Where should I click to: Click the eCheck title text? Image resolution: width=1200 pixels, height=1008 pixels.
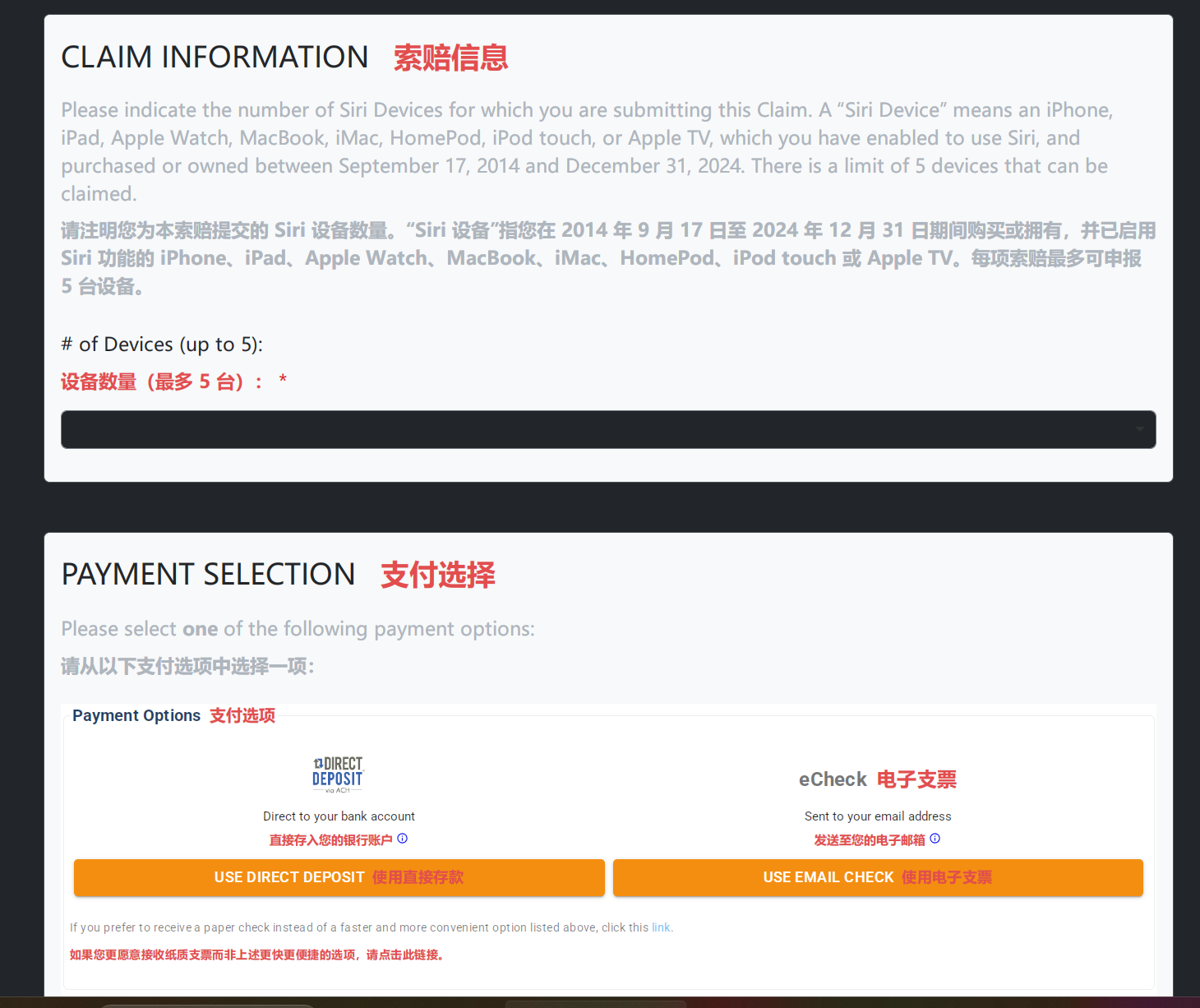tap(833, 779)
